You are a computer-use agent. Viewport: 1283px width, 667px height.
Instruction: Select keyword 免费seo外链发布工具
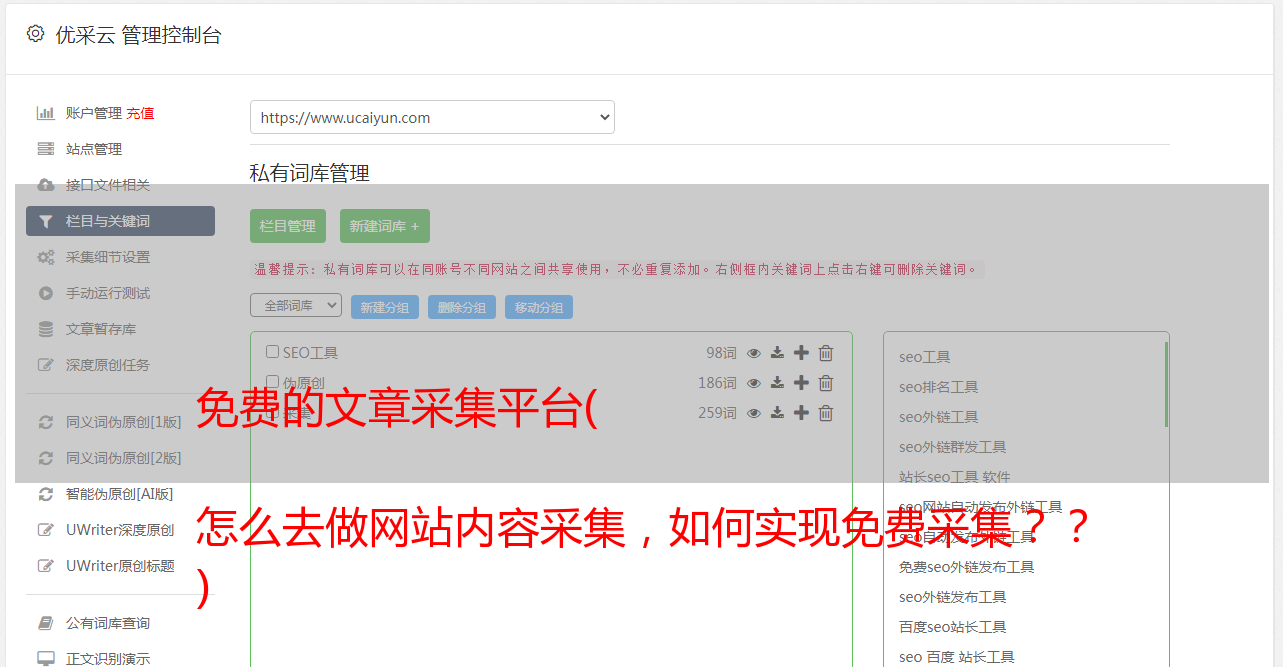(966, 567)
